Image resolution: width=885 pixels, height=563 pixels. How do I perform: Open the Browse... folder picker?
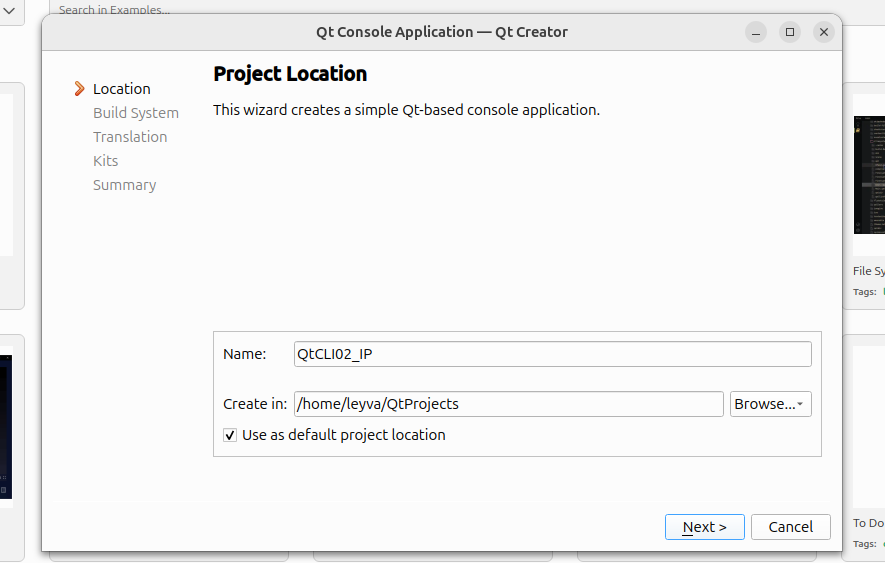(x=770, y=404)
